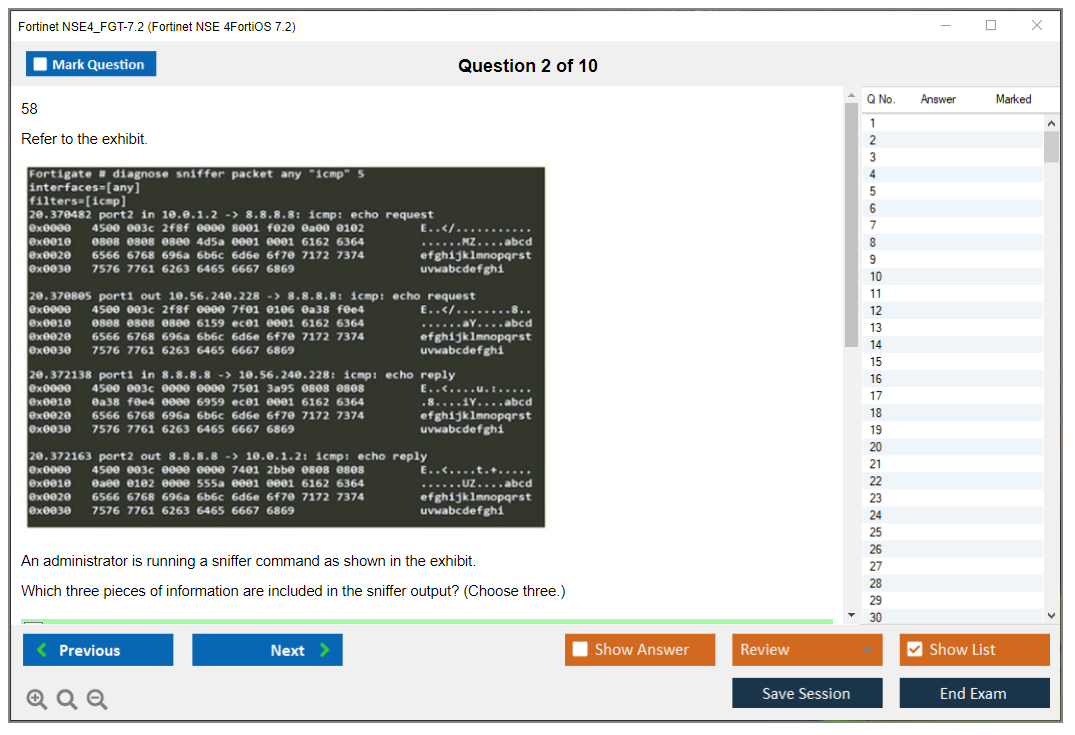Click the zoom out magnifier icon

97,700
